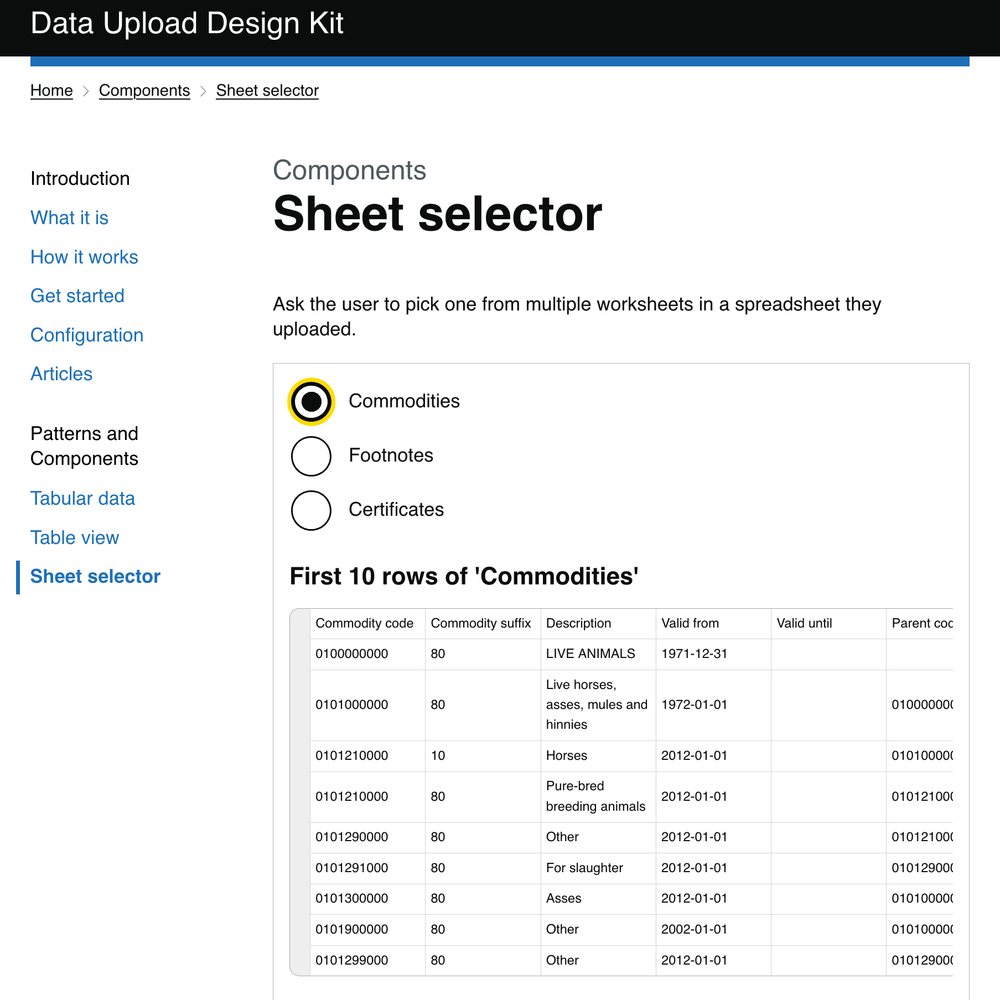Go to Home in the breadcrumb
Image resolution: width=1000 pixels, height=1000 pixels.
[x=51, y=91]
